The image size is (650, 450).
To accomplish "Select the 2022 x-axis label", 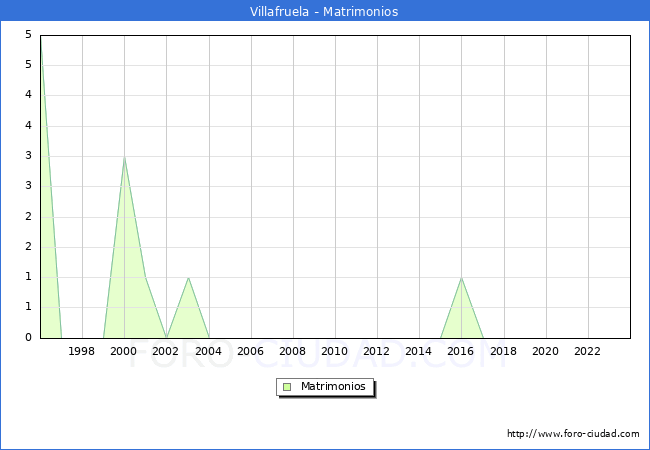I will [587, 352].
